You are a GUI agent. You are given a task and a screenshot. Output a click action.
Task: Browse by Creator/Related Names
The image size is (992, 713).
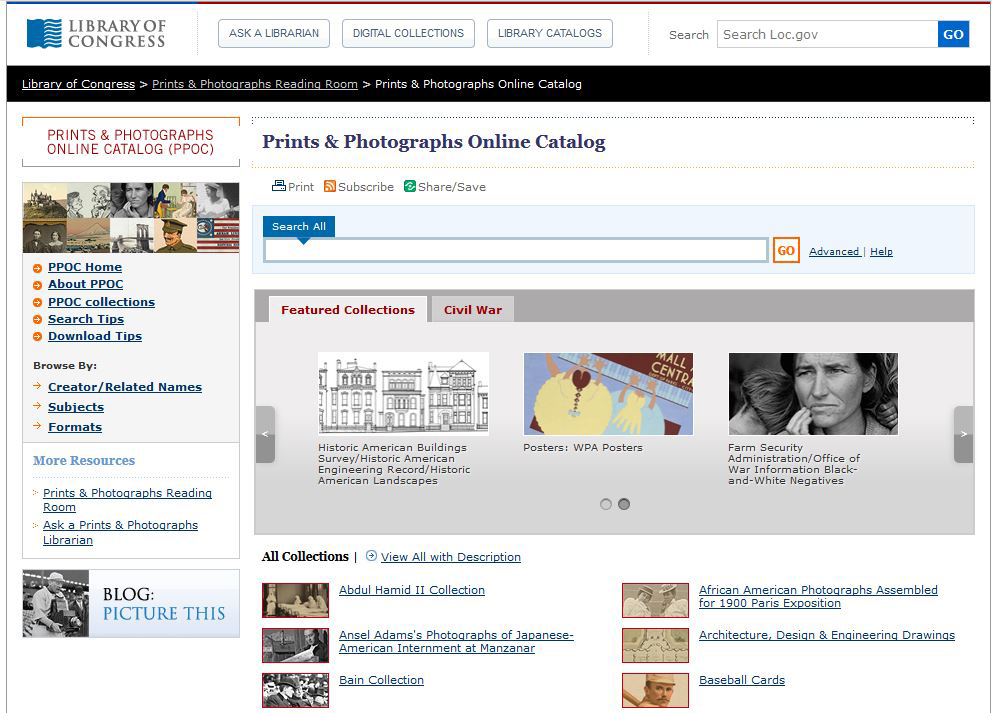[125, 387]
